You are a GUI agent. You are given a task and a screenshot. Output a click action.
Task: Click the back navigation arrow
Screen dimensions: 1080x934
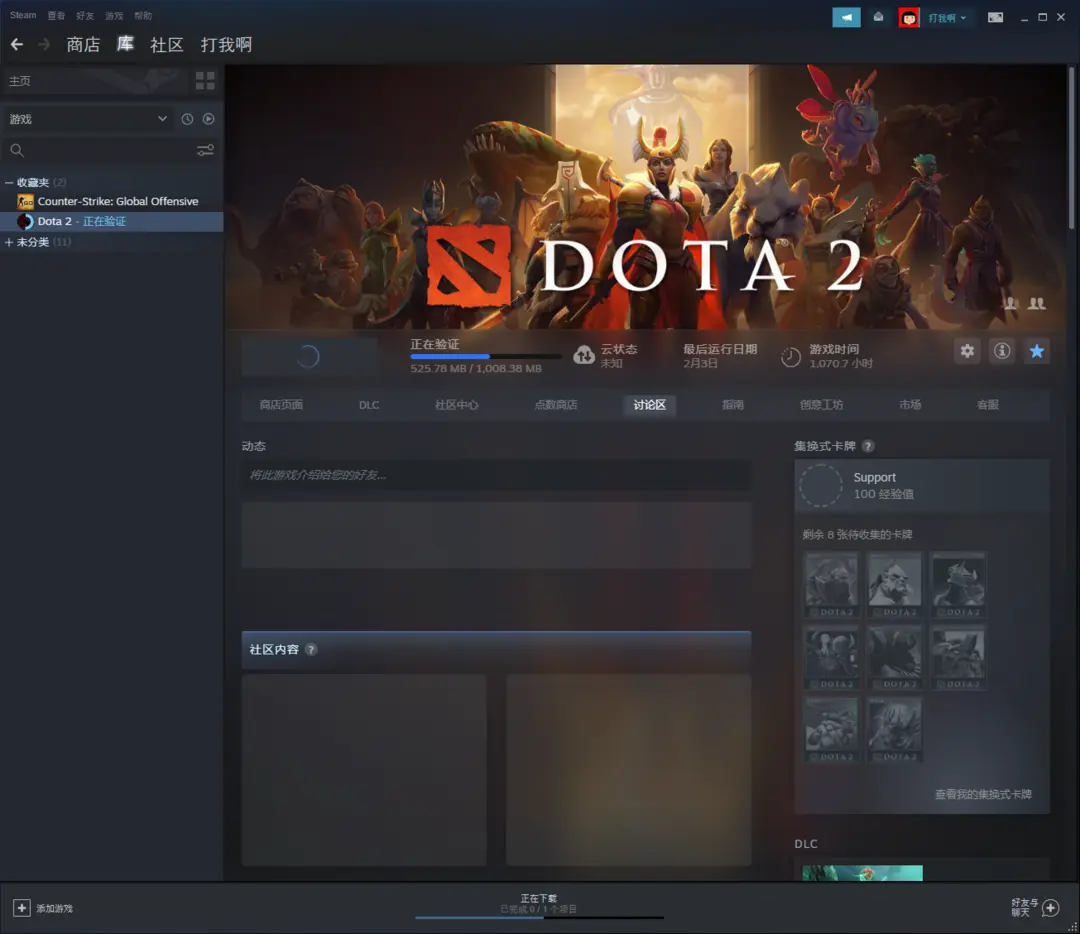click(x=17, y=45)
